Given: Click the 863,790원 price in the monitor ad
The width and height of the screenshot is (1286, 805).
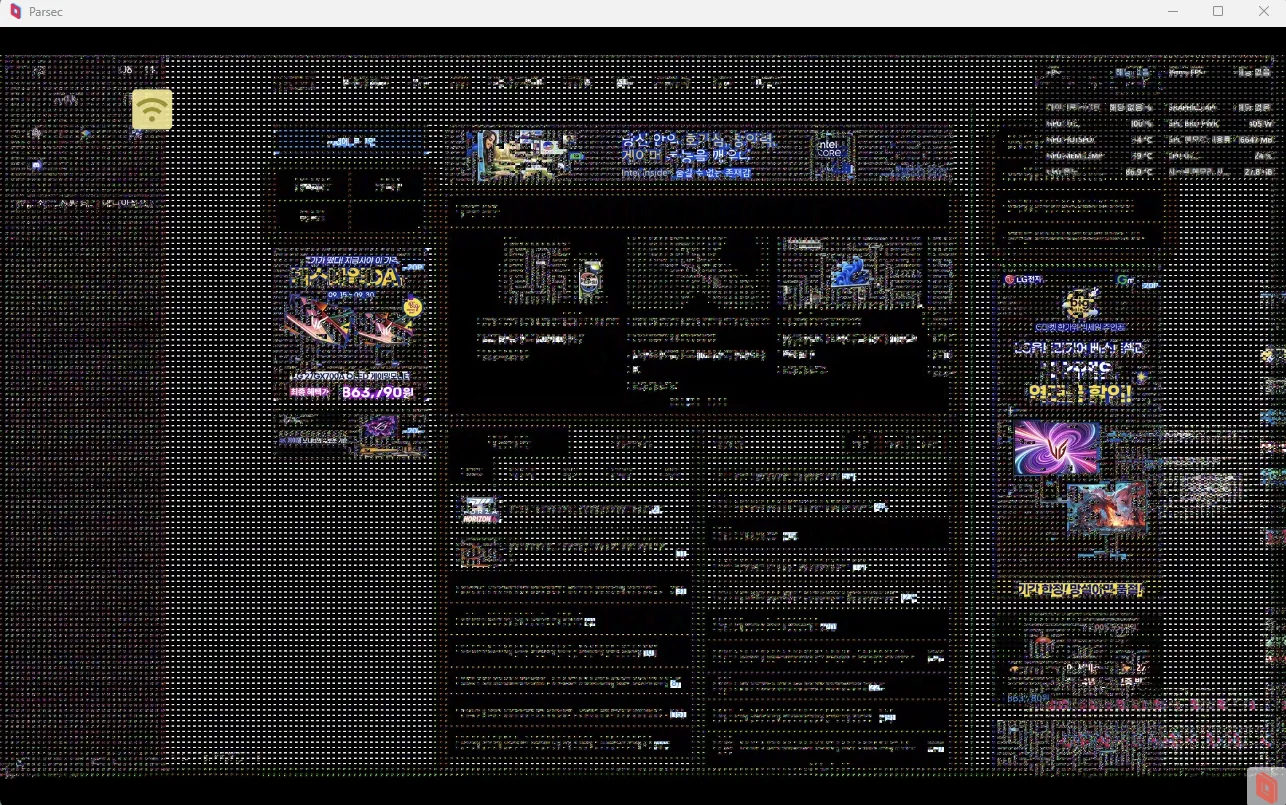Looking at the screenshot, I should [377, 393].
